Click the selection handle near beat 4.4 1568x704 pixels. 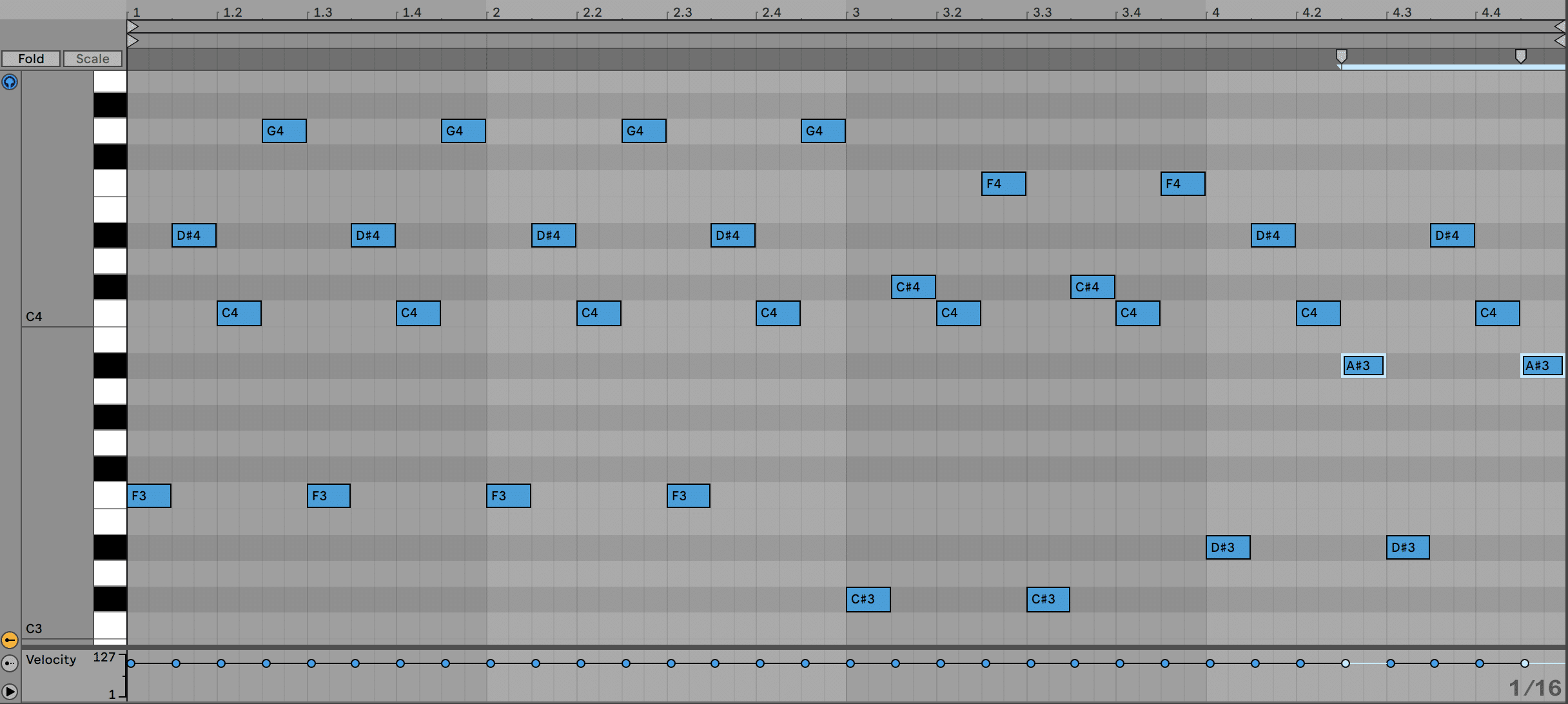(1521, 57)
